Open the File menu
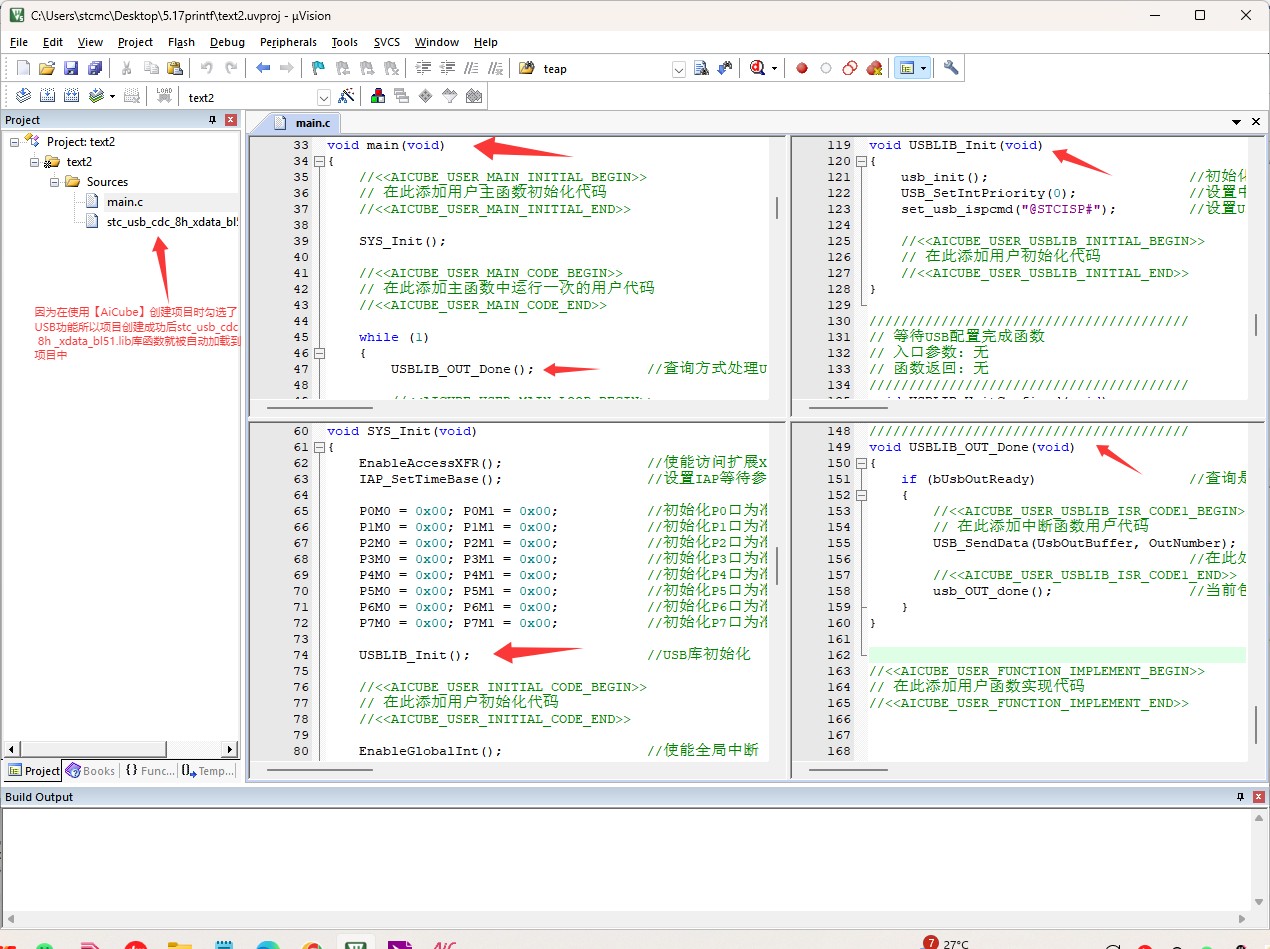Screen dimensions: 1270x949 point(19,42)
